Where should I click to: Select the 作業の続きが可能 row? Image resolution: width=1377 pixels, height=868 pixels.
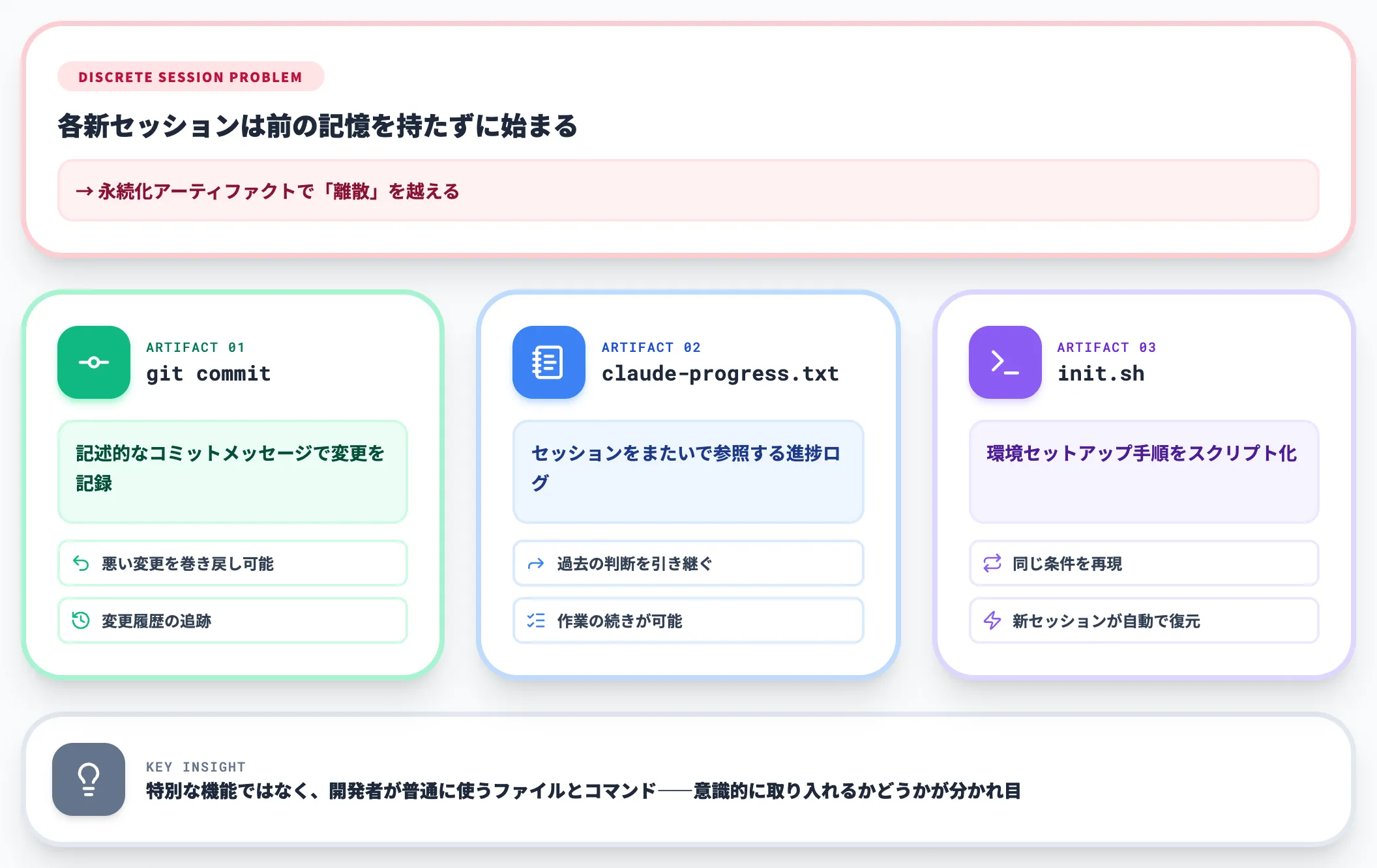(688, 620)
